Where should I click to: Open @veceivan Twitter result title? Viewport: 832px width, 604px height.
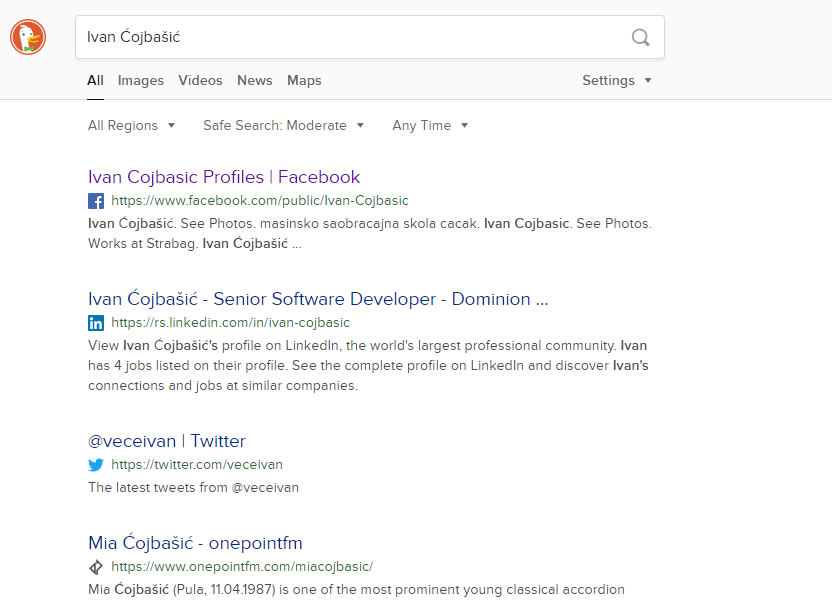167,441
